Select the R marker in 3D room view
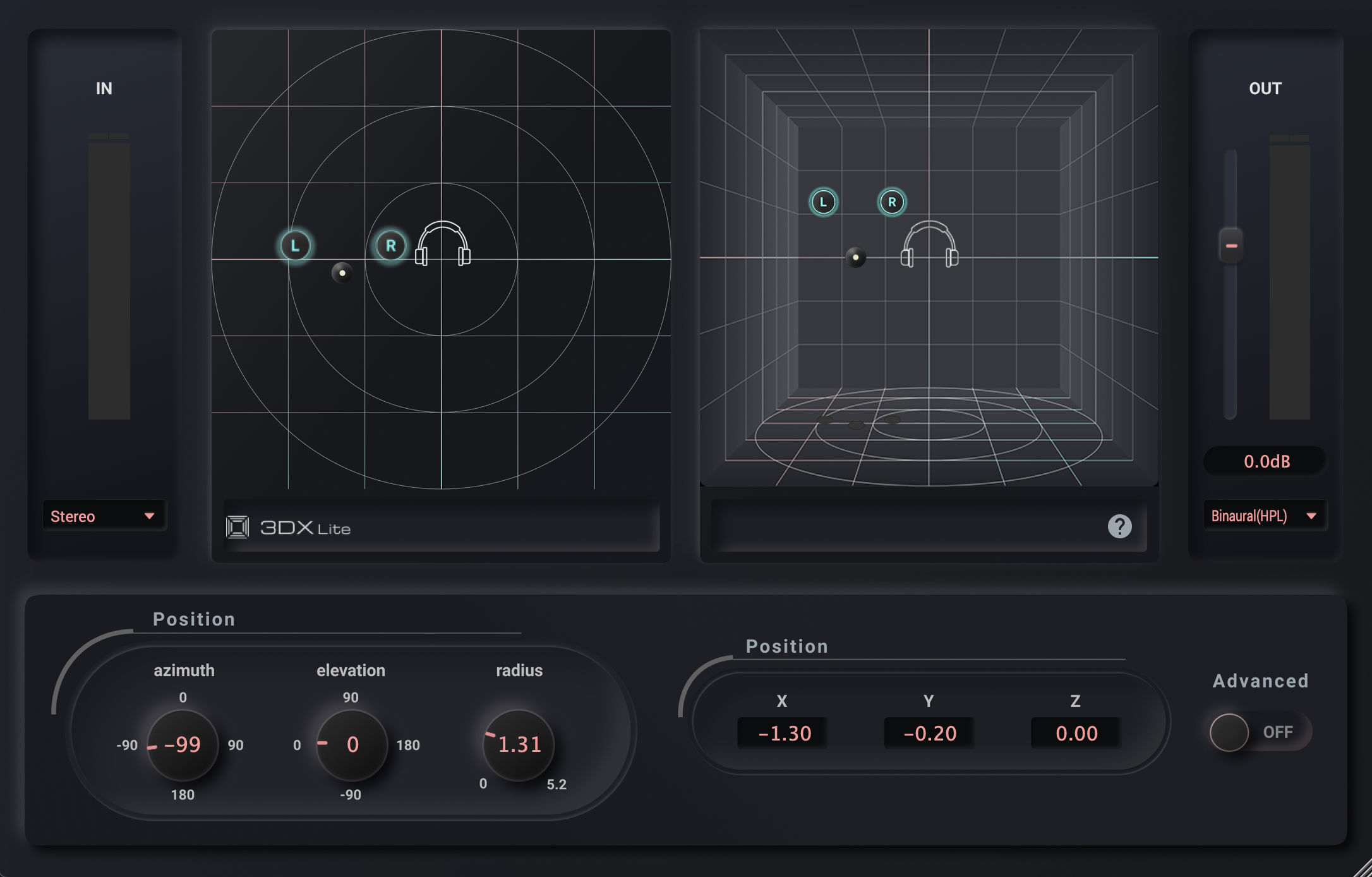The width and height of the screenshot is (1372, 877). click(892, 202)
